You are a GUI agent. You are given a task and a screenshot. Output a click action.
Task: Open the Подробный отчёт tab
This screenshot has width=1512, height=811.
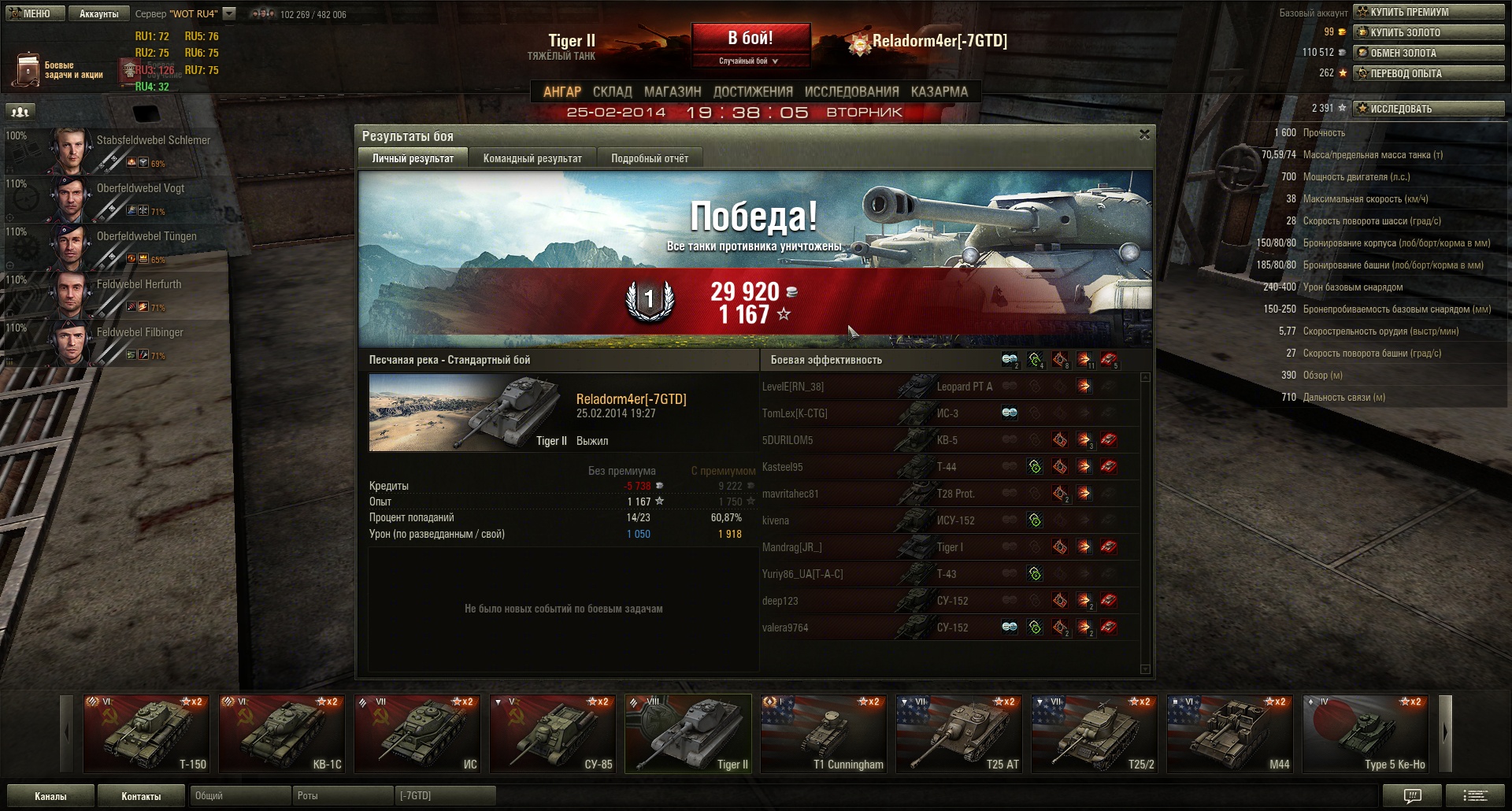click(650, 158)
